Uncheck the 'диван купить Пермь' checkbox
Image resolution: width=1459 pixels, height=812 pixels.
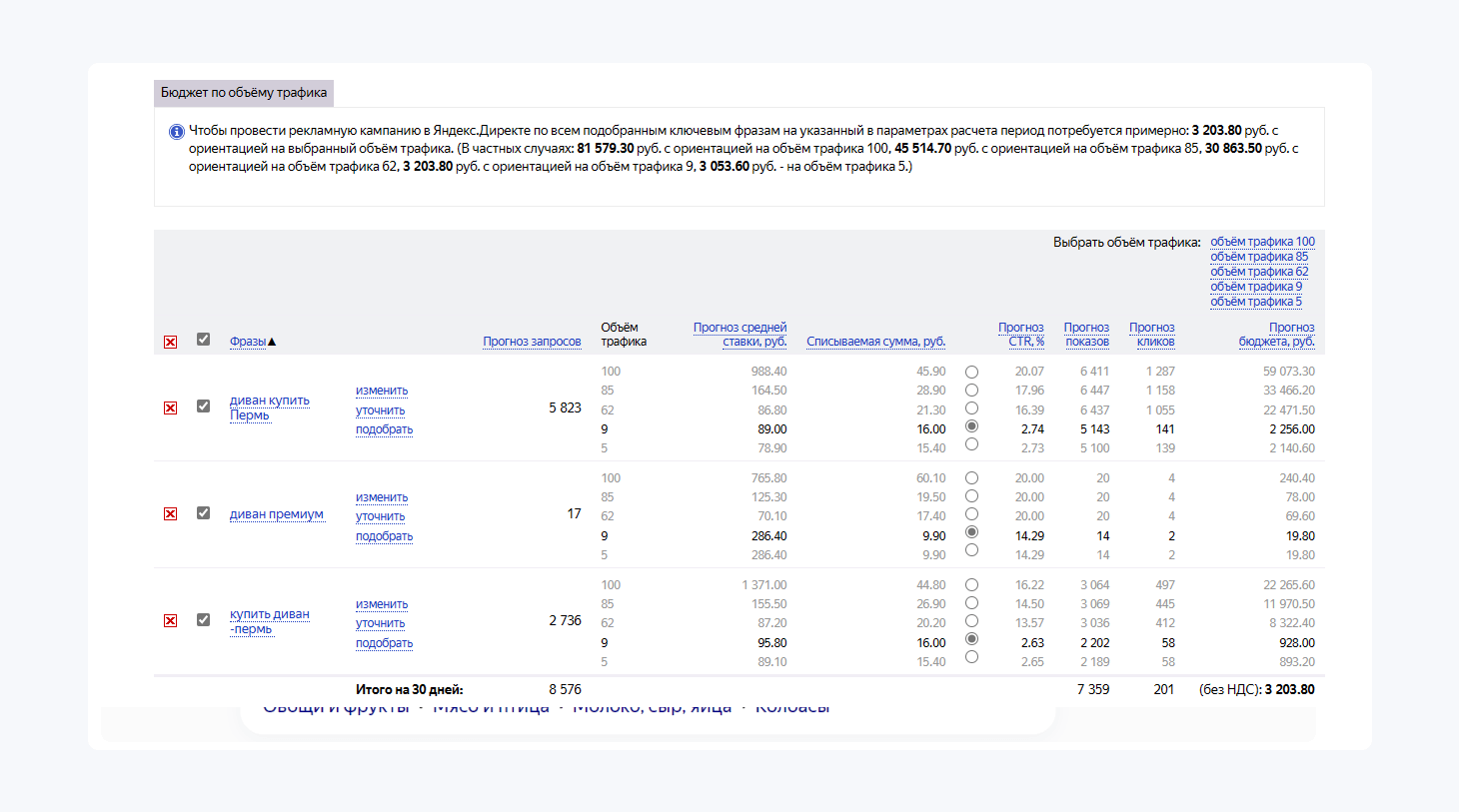click(x=203, y=406)
